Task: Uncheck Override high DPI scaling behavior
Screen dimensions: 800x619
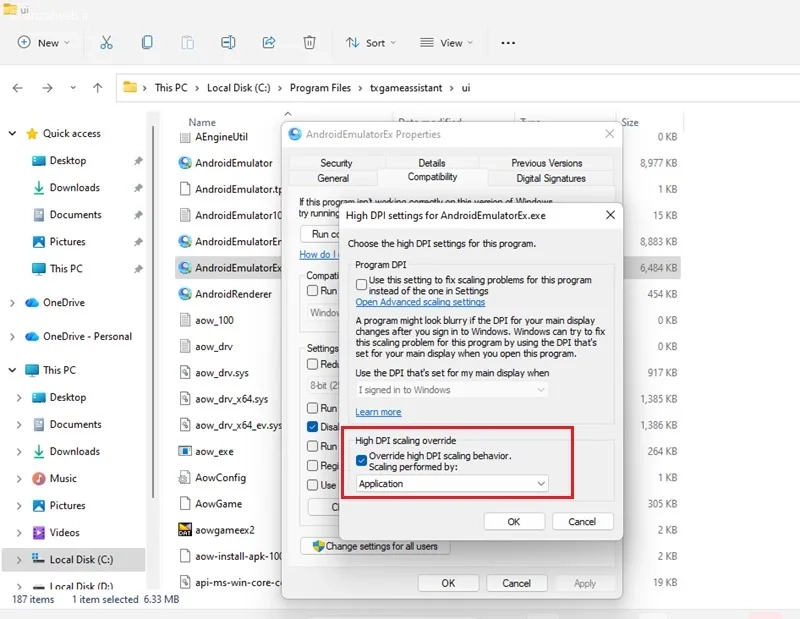Action: [362, 460]
